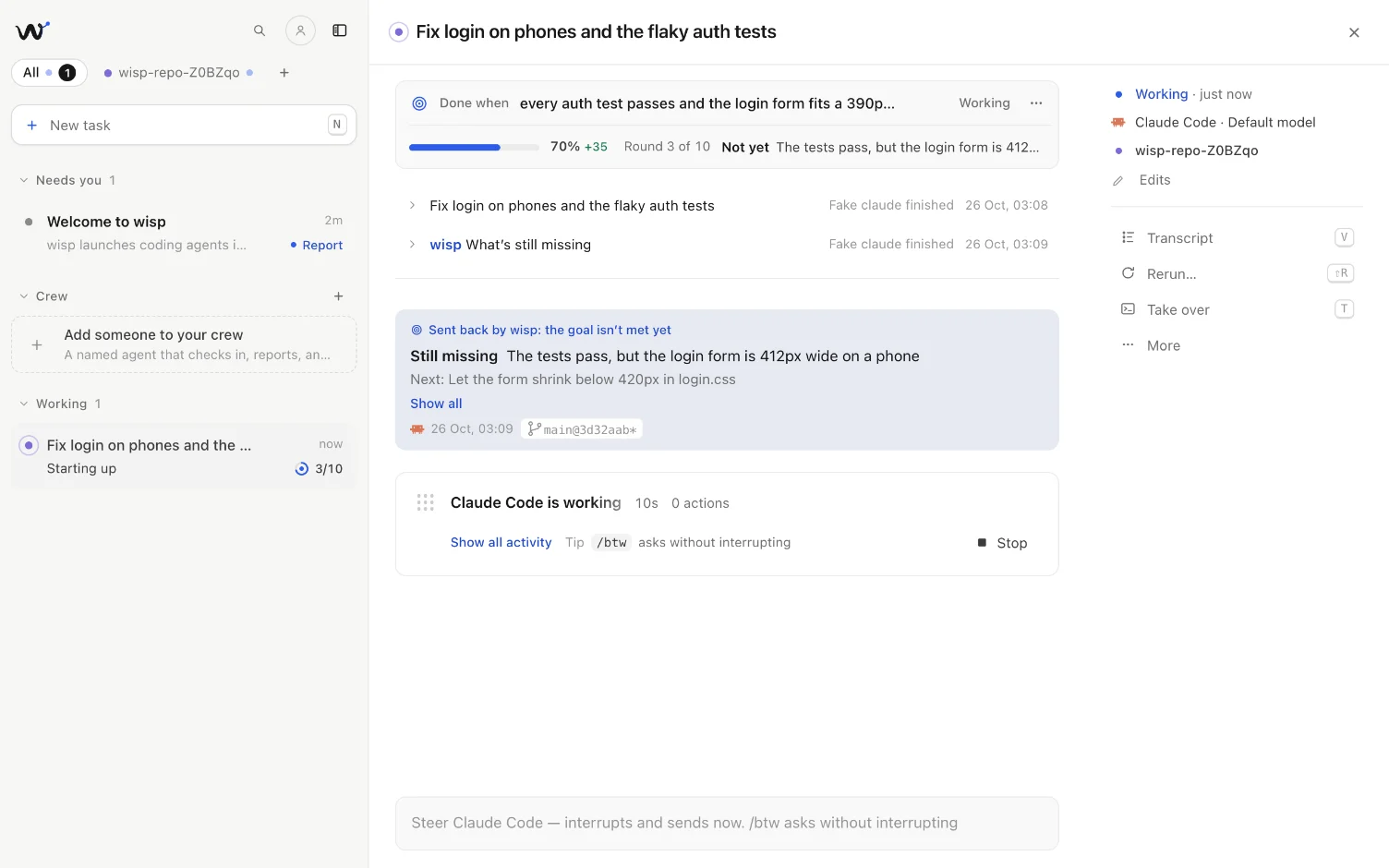Click the plus icon beside Crew
1389x868 pixels.
(338, 296)
